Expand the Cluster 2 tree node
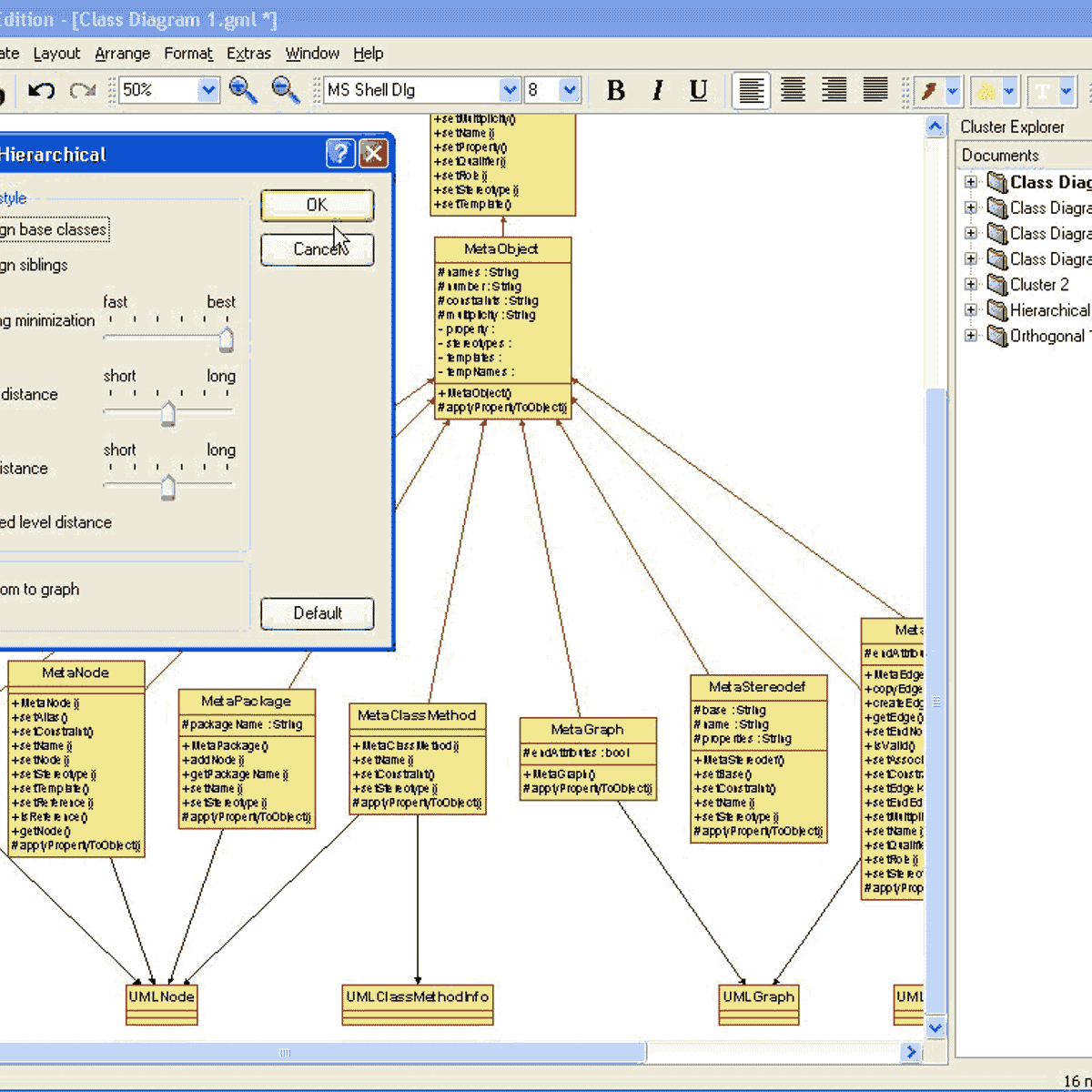This screenshot has width=1092, height=1092. (971, 285)
